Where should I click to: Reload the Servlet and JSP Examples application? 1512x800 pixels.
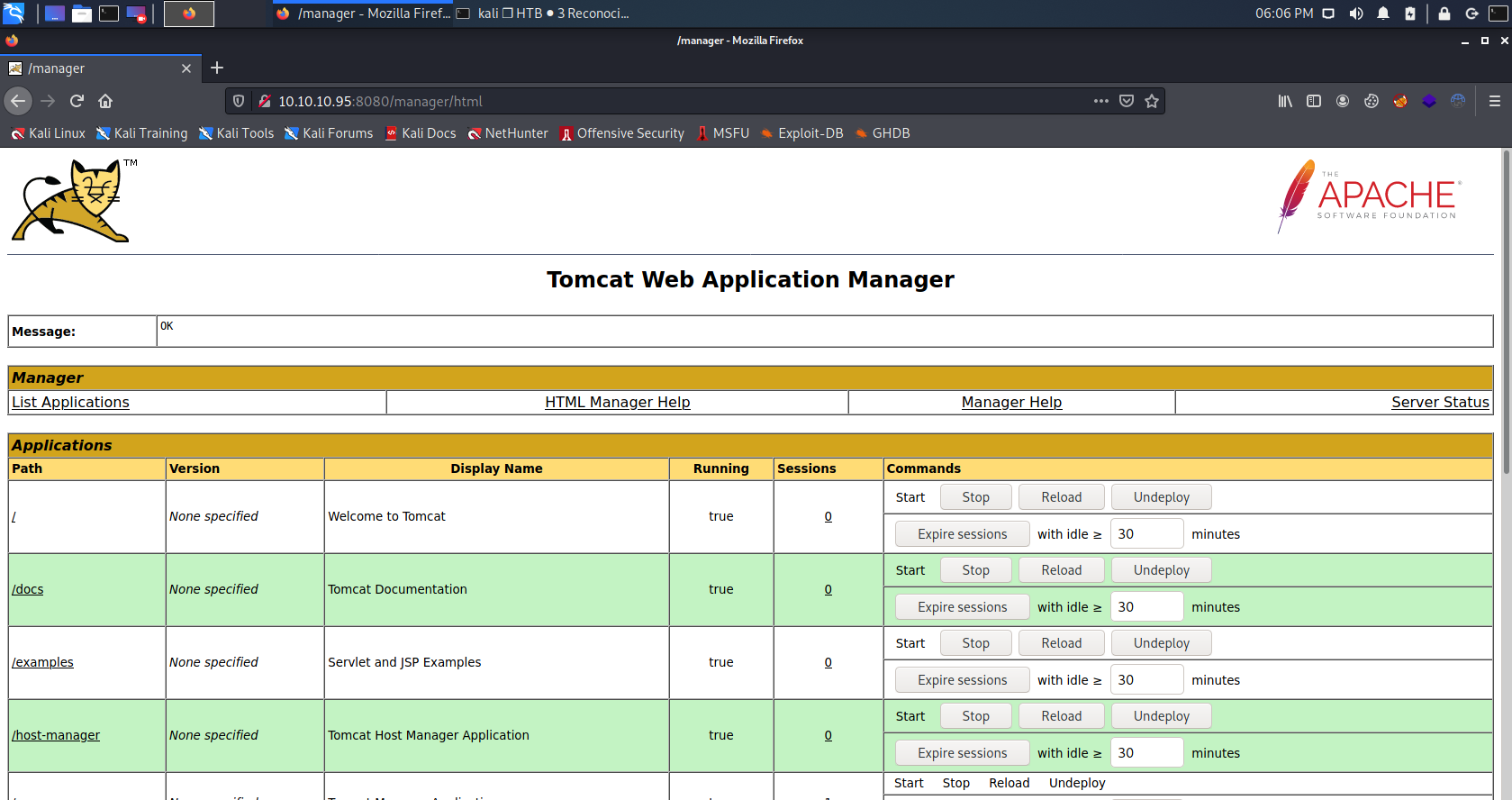click(x=1062, y=643)
